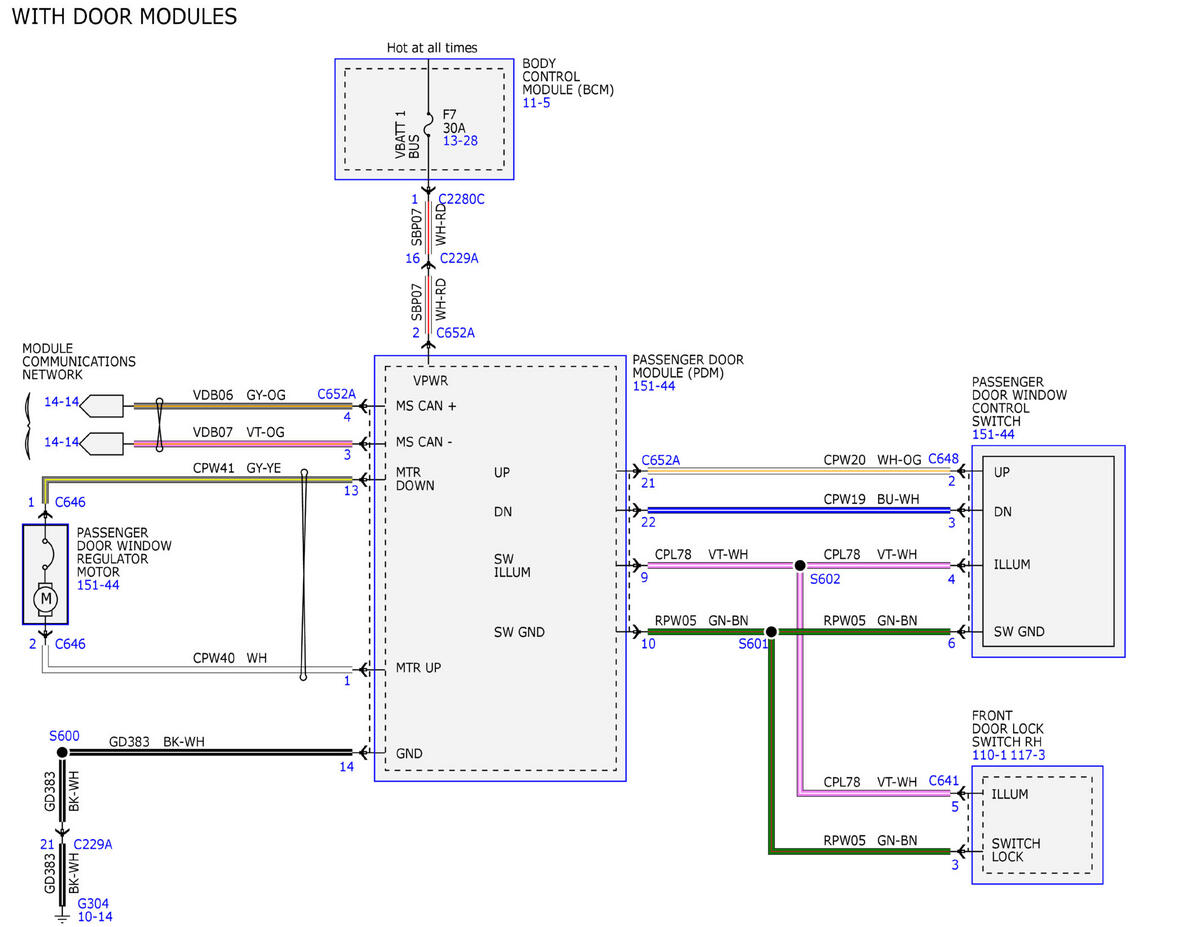This screenshot has width=1200, height=927.
Task: Click connector C229A next to pin 21
Action: (x=93, y=844)
